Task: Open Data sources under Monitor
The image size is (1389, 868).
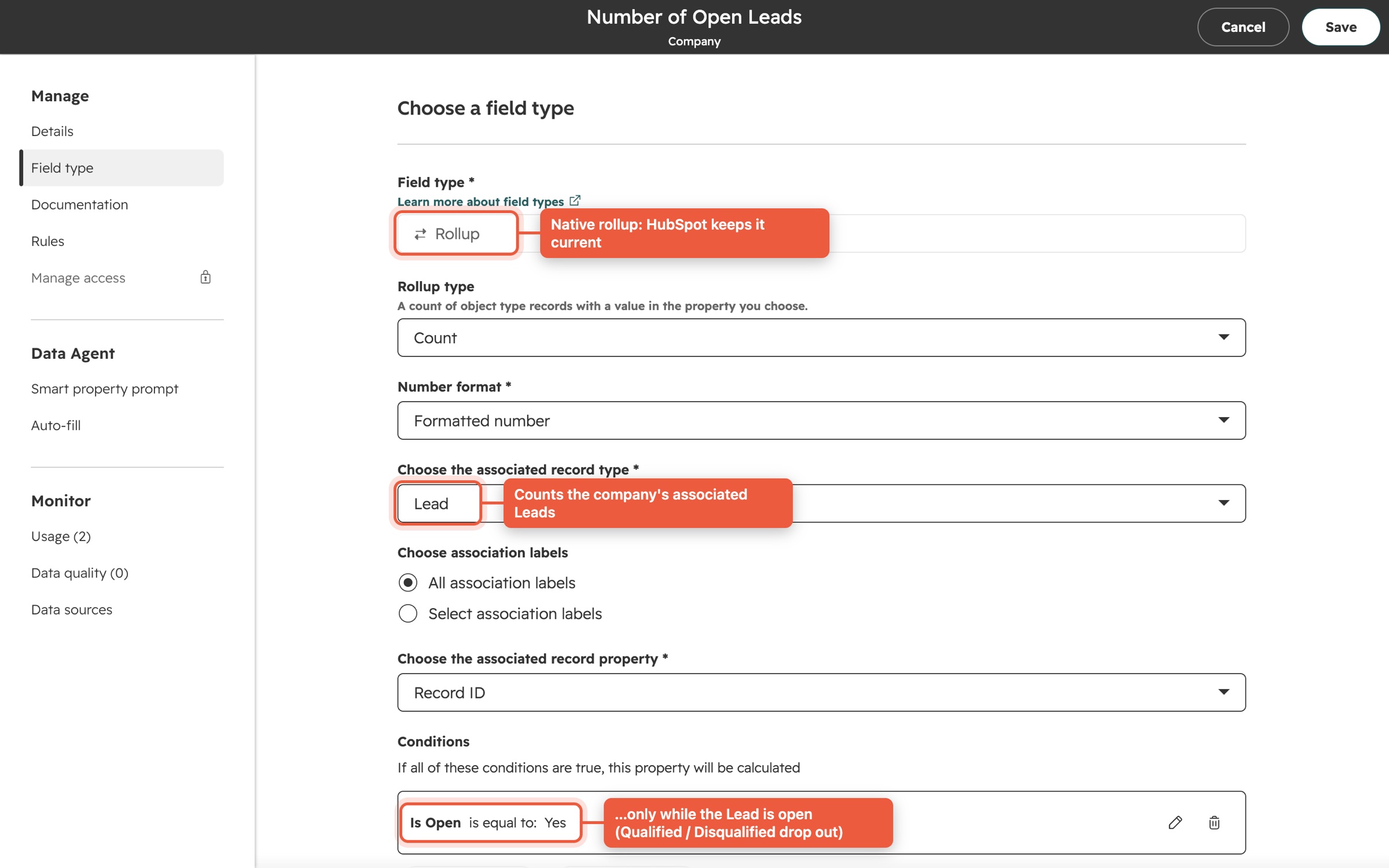Action: point(72,609)
